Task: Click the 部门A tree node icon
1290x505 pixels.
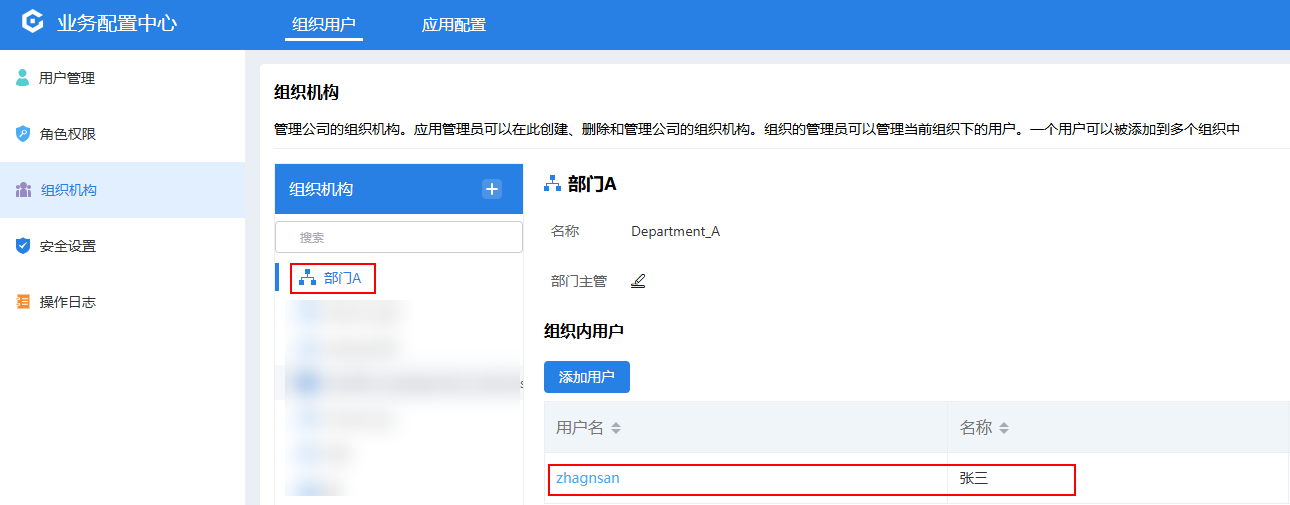Action: pyautogui.click(x=307, y=278)
